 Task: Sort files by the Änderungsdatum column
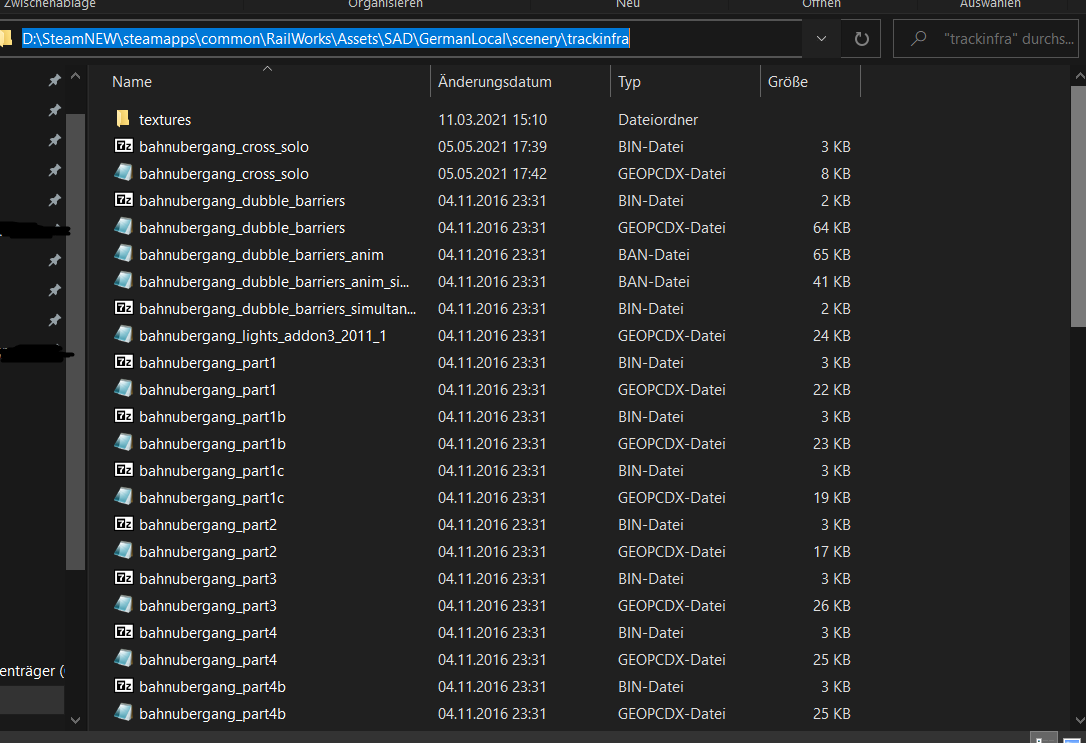pos(495,82)
